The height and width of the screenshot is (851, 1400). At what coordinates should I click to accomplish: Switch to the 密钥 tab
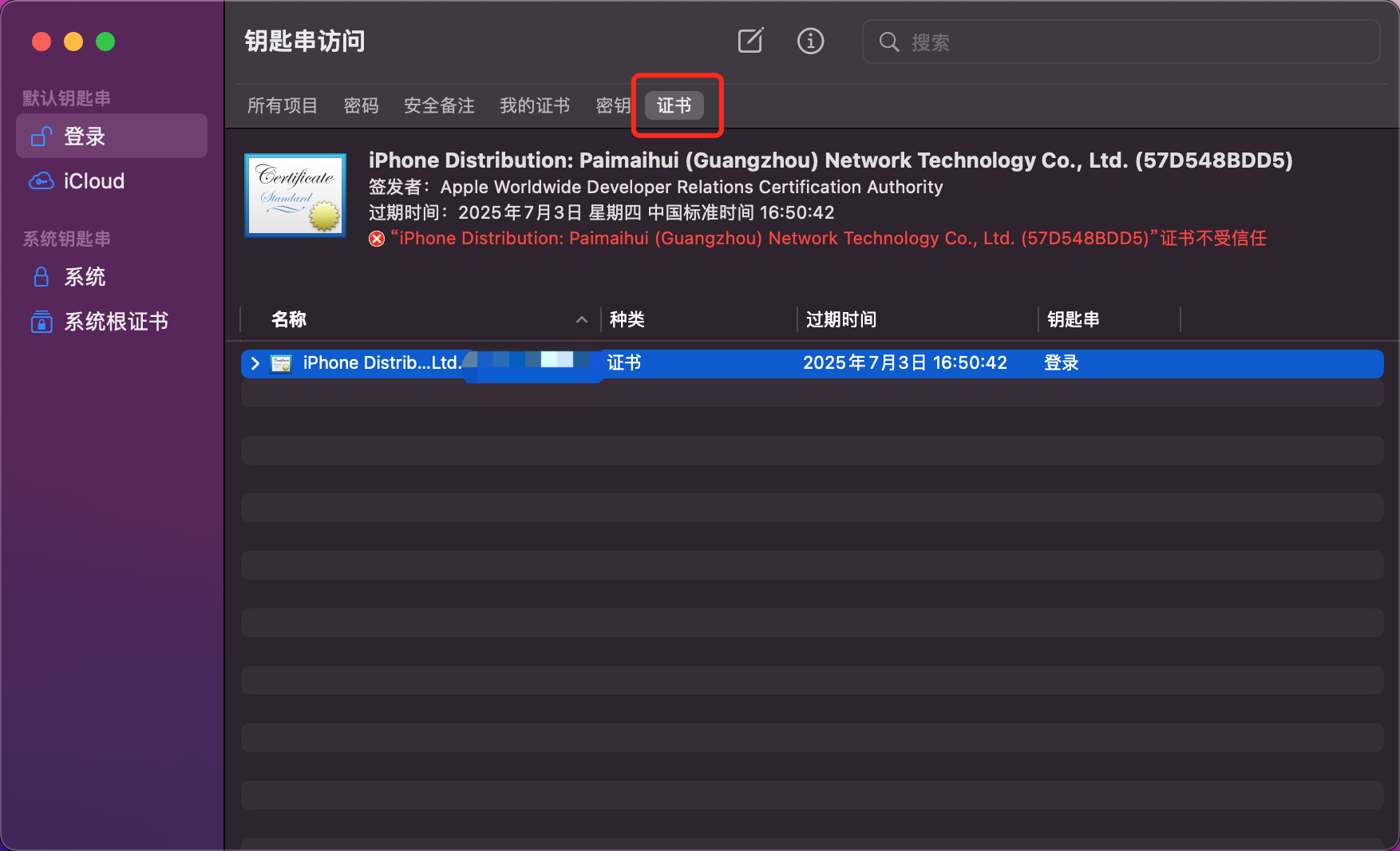613,105
